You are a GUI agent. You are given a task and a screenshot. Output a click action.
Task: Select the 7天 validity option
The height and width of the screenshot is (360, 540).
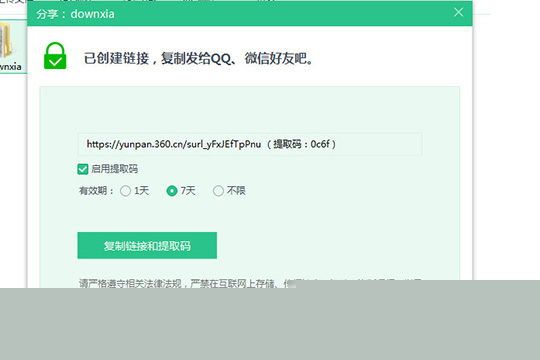(172, 191)
